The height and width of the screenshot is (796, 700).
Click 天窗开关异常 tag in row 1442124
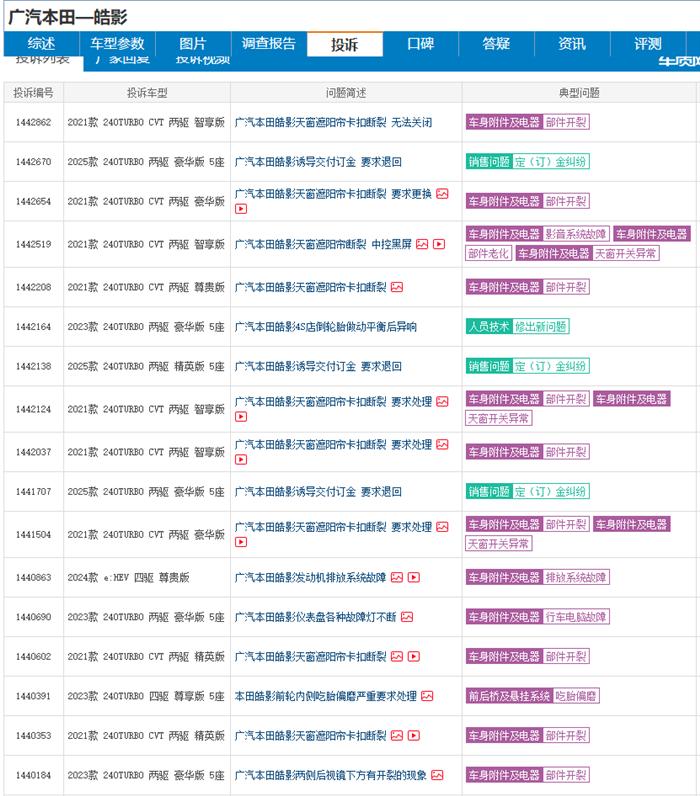498,418
